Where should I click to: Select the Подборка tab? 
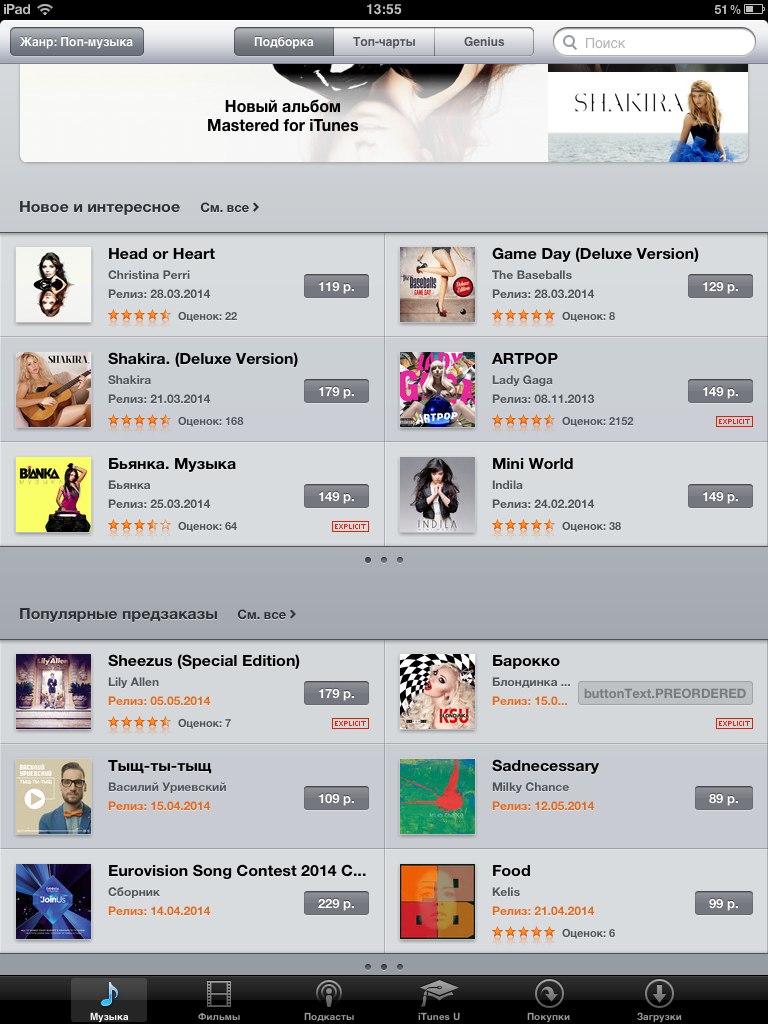(283, 42)
